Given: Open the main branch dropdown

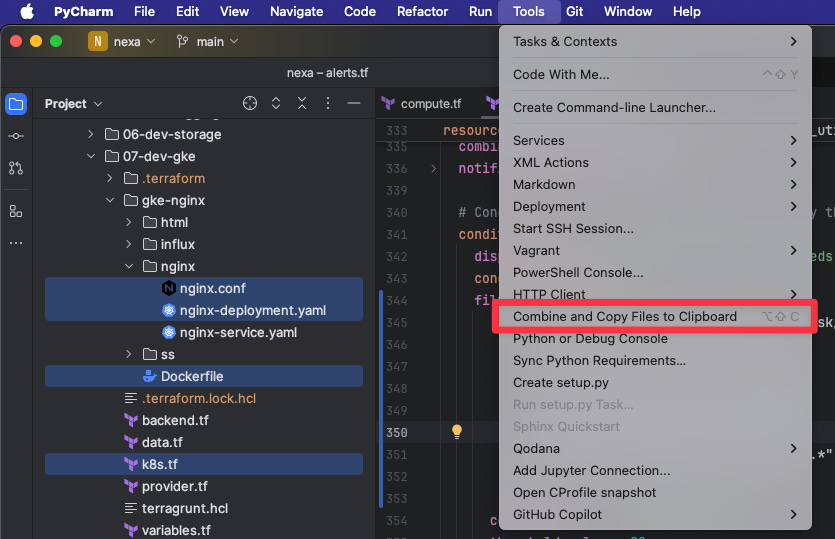Looking at the screenshot, I should pos(218,42).
